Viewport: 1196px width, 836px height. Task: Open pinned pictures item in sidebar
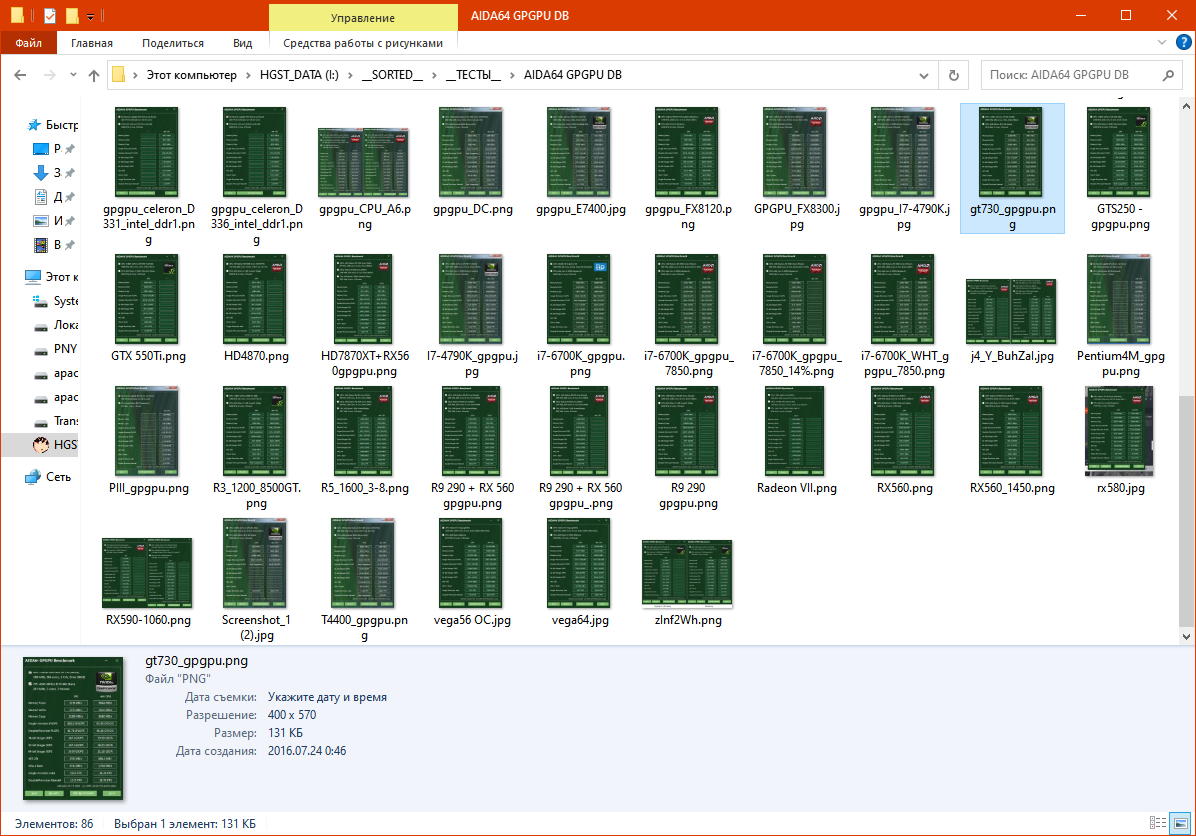pos(53,221)
